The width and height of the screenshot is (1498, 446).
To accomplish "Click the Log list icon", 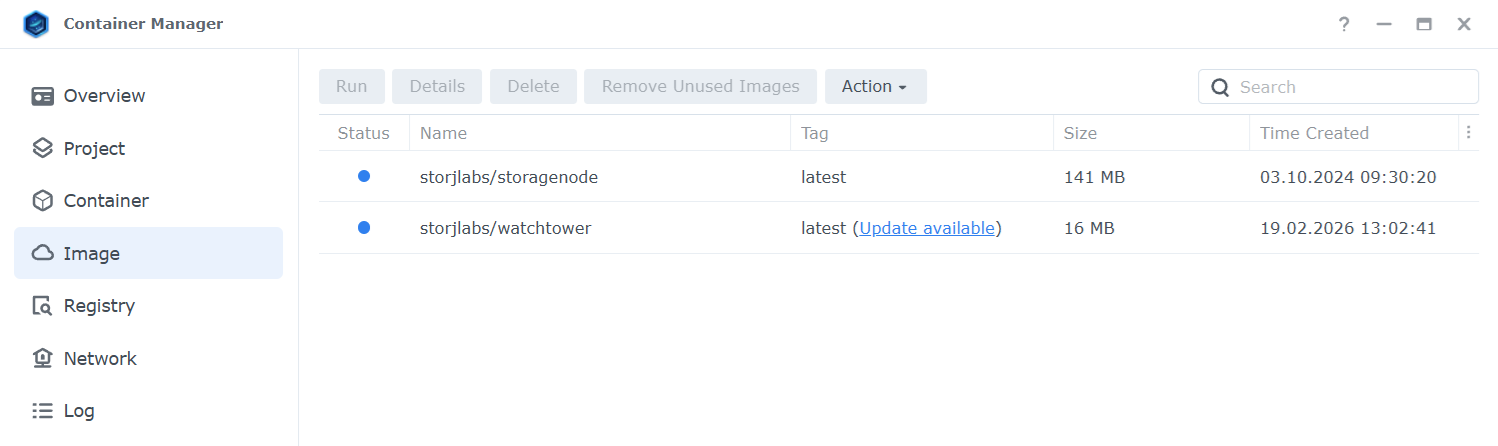I will pyautogui.click(x=42, y=411).
